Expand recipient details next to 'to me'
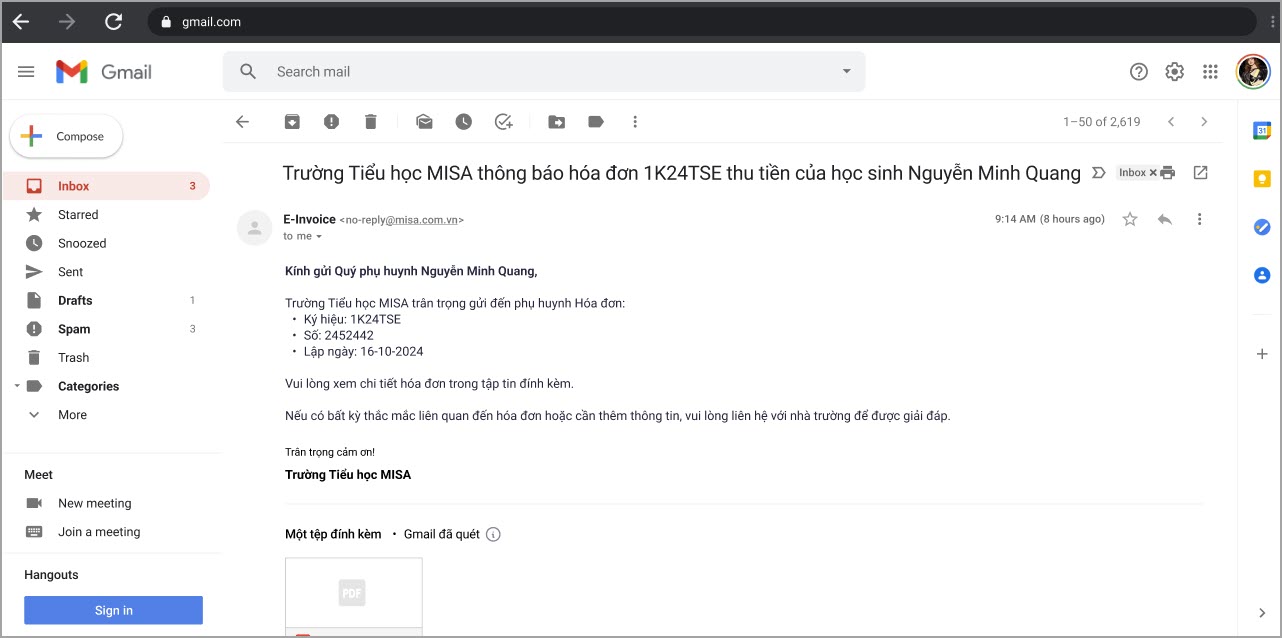This screenshot has height=638, width=1282. pyautogui.click(x=320, y=237)
